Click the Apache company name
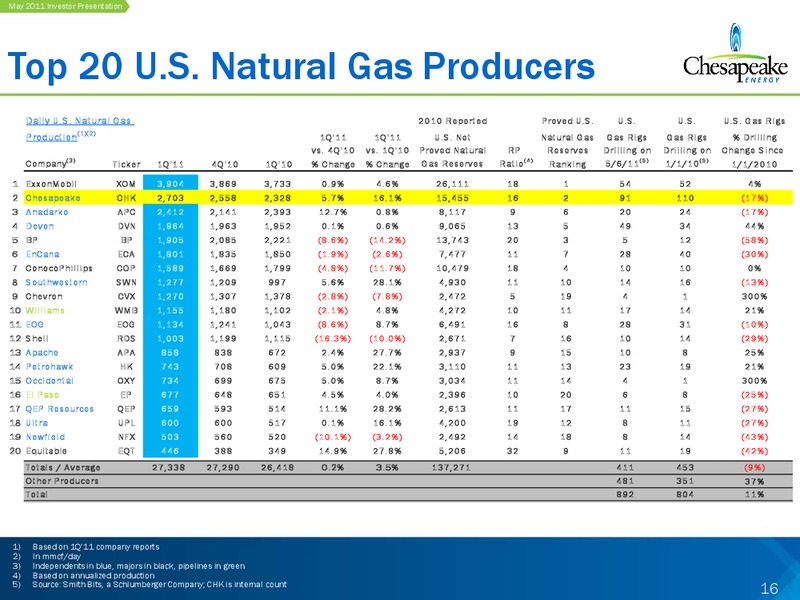 [x=42, y=353]
